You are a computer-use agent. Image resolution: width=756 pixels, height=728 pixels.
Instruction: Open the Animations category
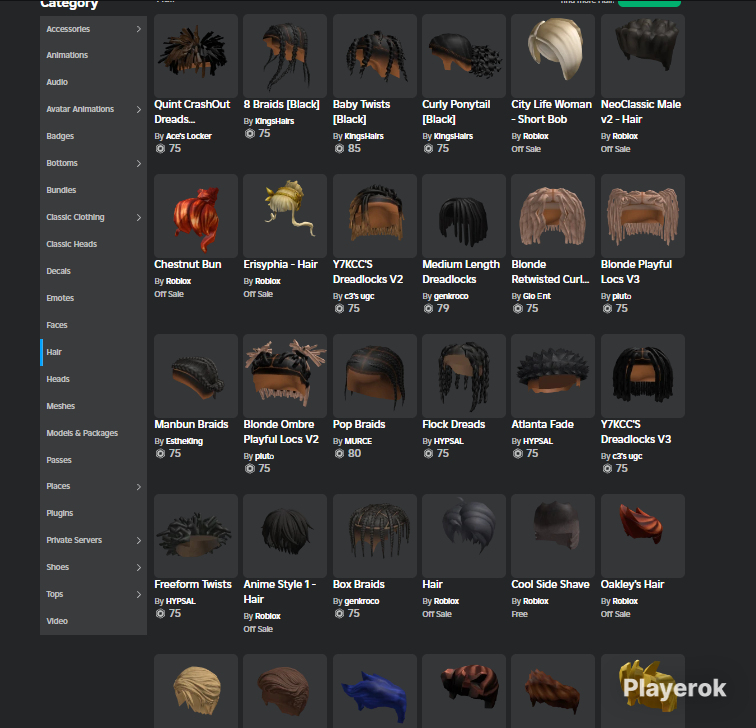click(x=67, y=55)
